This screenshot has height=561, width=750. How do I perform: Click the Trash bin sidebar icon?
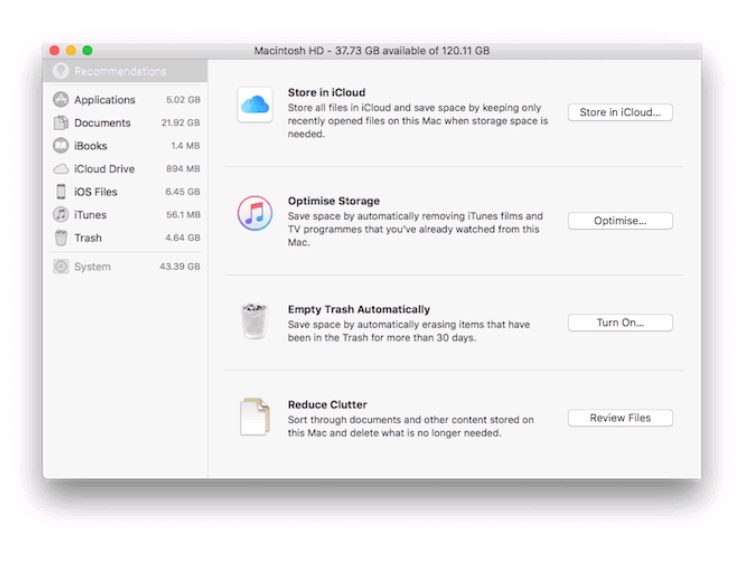pos(61,237)
